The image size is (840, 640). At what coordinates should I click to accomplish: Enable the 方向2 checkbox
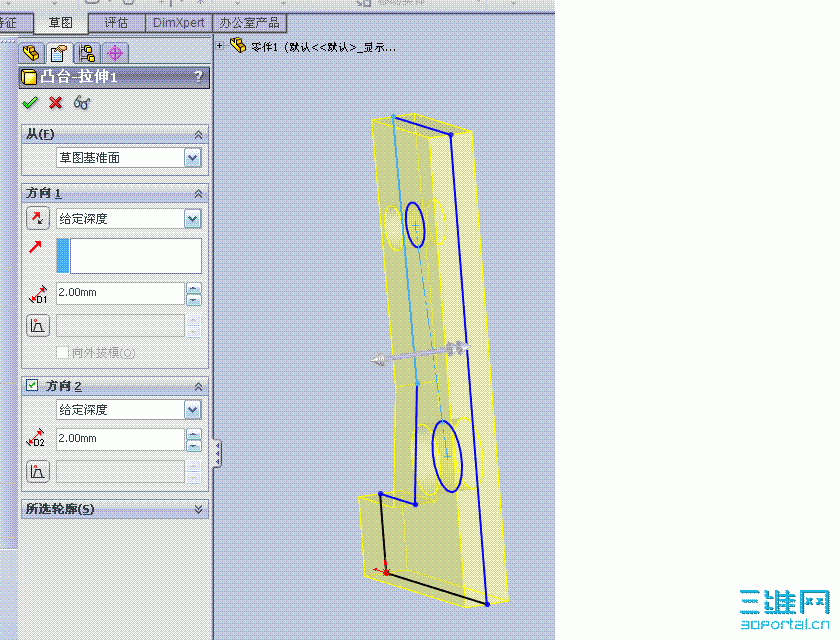(32, 385)
